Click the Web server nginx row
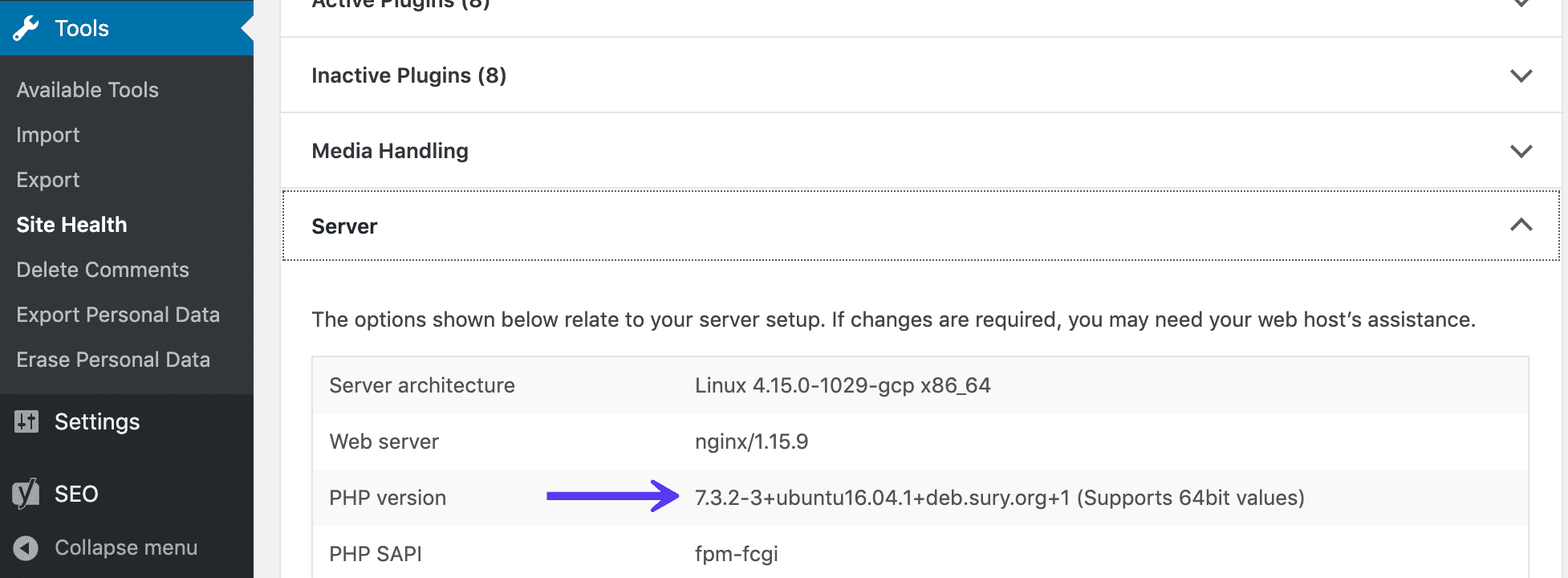Screen dimensions: 1568x578 (x=751, y=441)
